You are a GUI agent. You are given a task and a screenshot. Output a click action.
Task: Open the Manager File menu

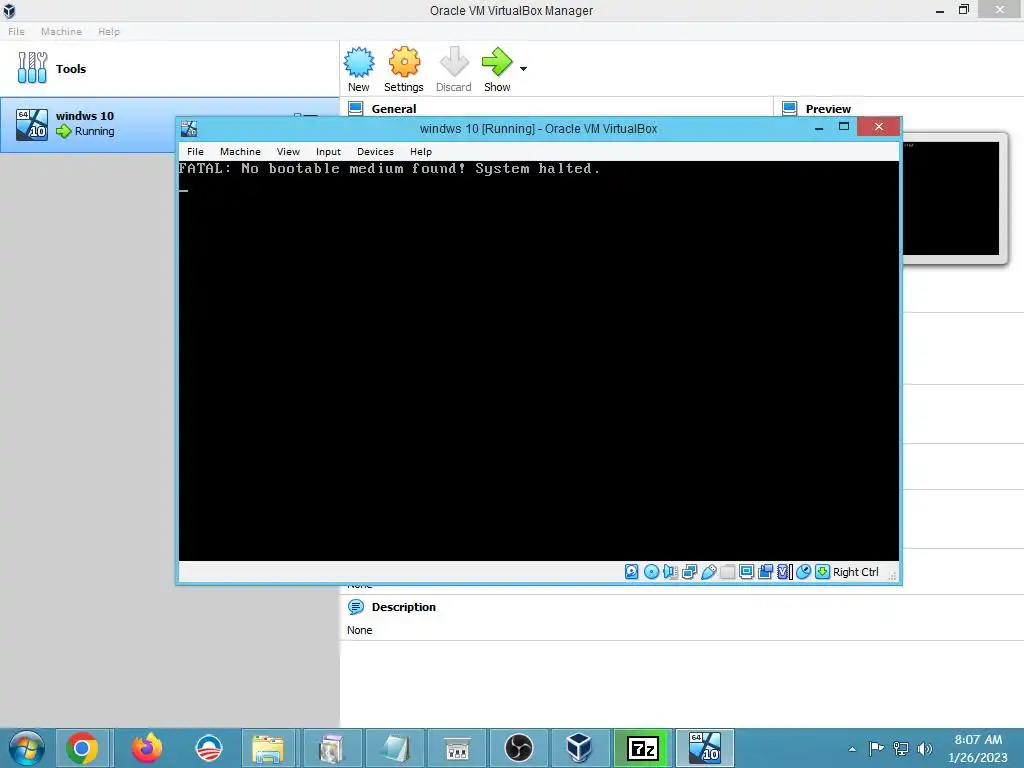(x=16, y=31)
